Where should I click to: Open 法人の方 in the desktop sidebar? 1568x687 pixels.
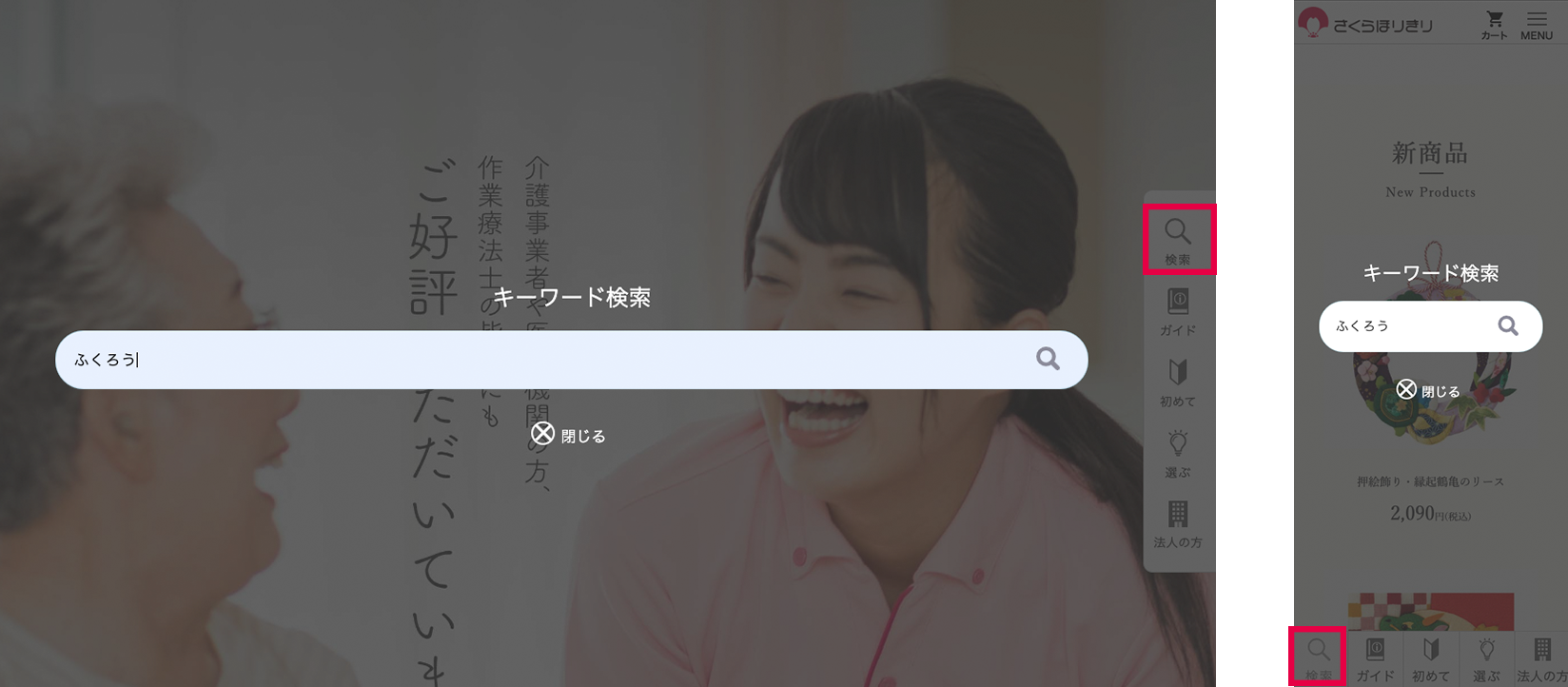click(1178, 524)
